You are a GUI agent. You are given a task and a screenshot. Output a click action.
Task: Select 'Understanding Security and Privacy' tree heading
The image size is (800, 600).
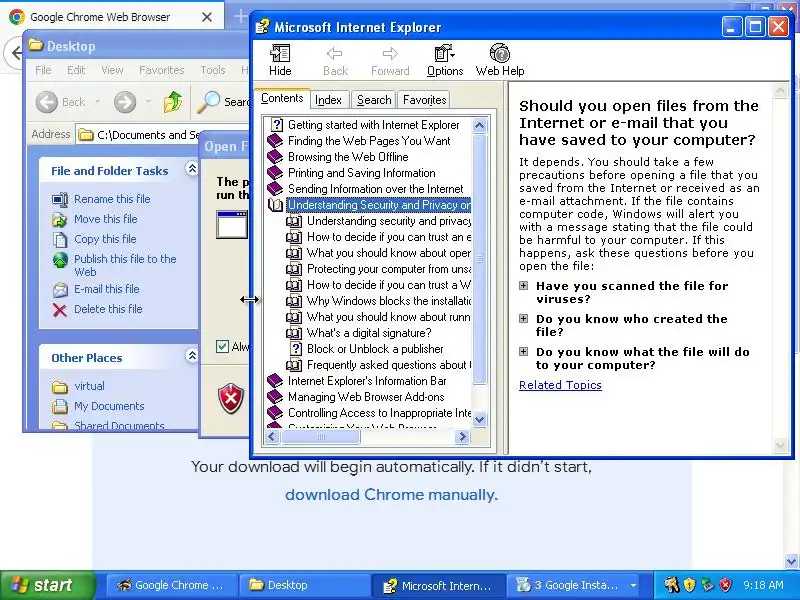tap(379, 205)
